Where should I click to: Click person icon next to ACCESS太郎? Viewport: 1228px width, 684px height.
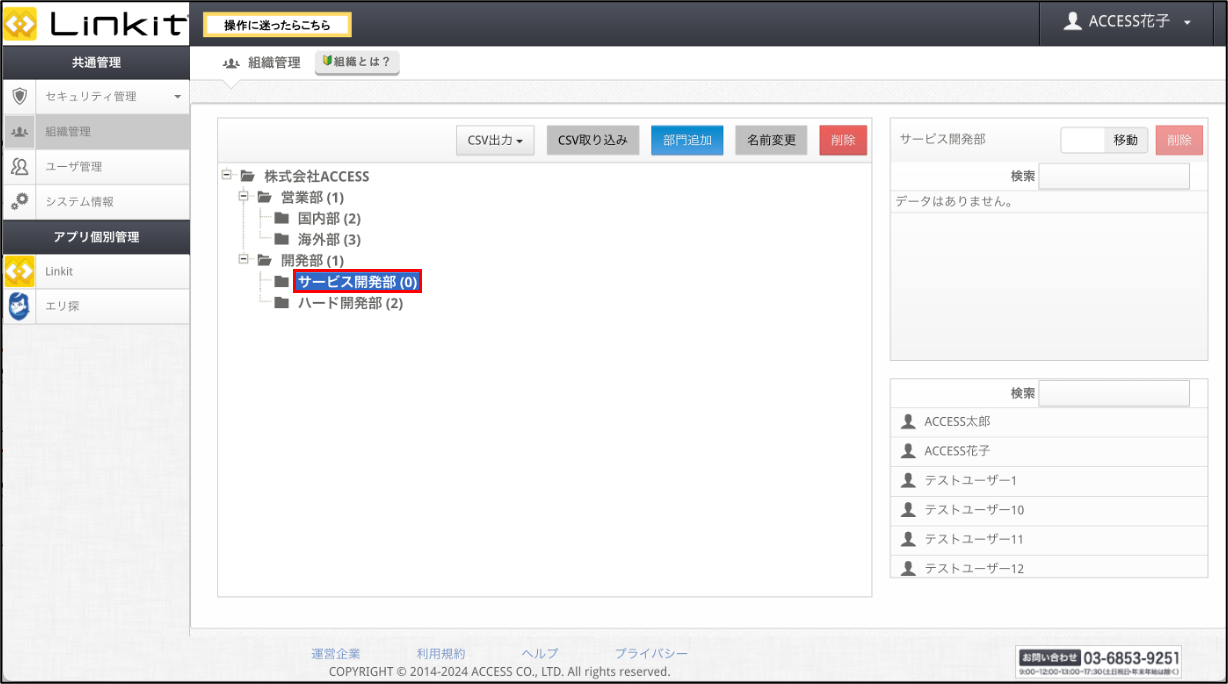[x=908, y=421]
